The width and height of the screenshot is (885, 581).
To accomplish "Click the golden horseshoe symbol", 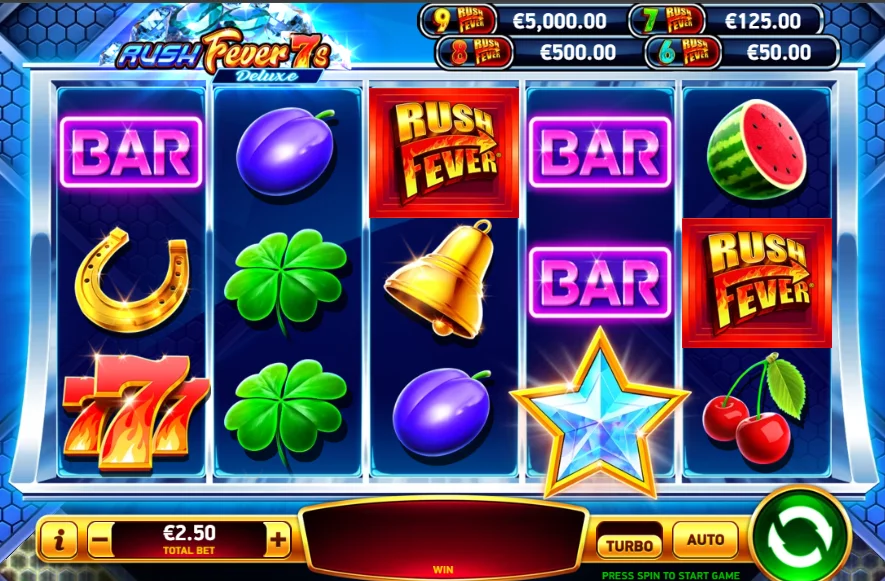I will (x=132, y=280).
